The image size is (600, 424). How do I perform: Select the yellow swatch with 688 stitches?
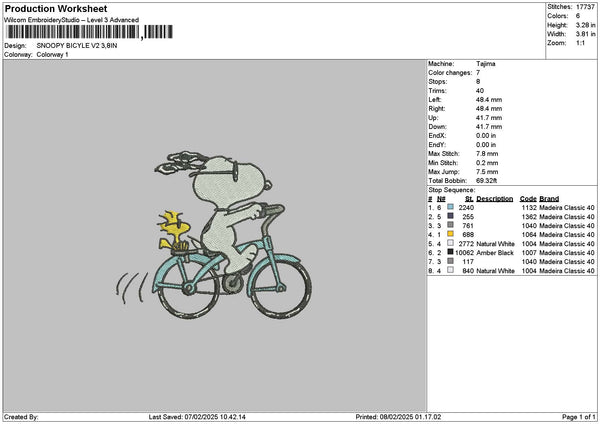tap(450, 234)
